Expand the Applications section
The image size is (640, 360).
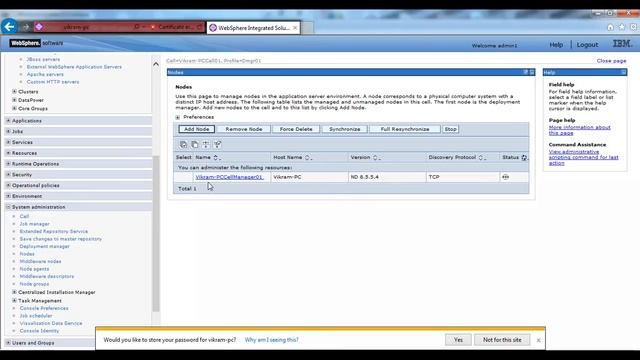point(8,121)
